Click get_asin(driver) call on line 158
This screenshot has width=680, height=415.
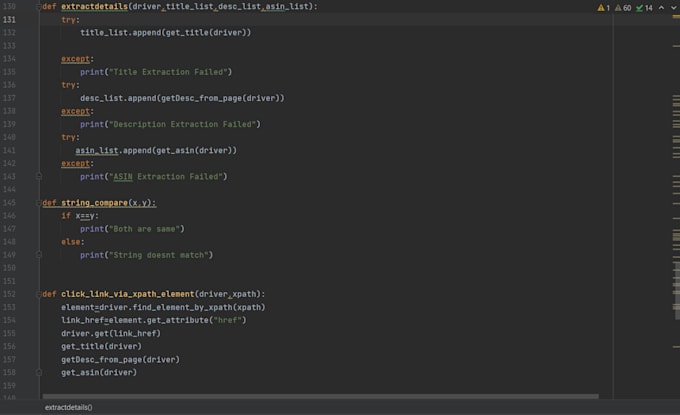(x=99, y=373)
